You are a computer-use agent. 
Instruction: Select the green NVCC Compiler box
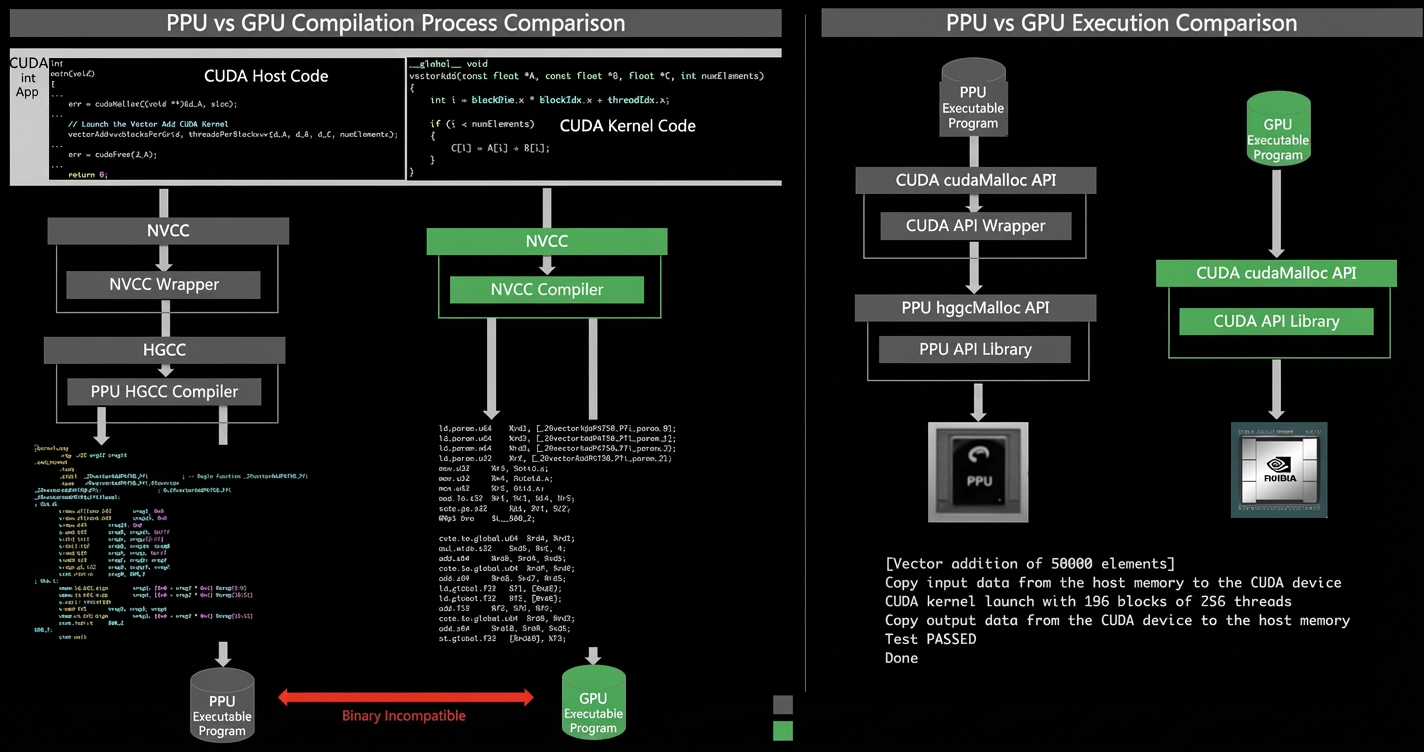547,289
